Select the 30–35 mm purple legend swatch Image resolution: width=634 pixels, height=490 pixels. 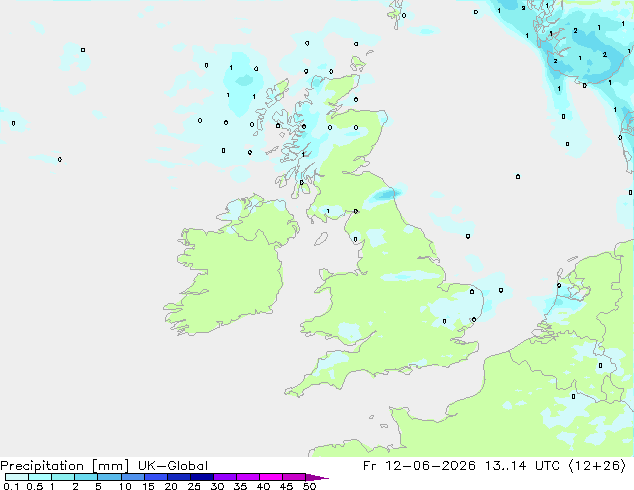(x=225, y=477)
